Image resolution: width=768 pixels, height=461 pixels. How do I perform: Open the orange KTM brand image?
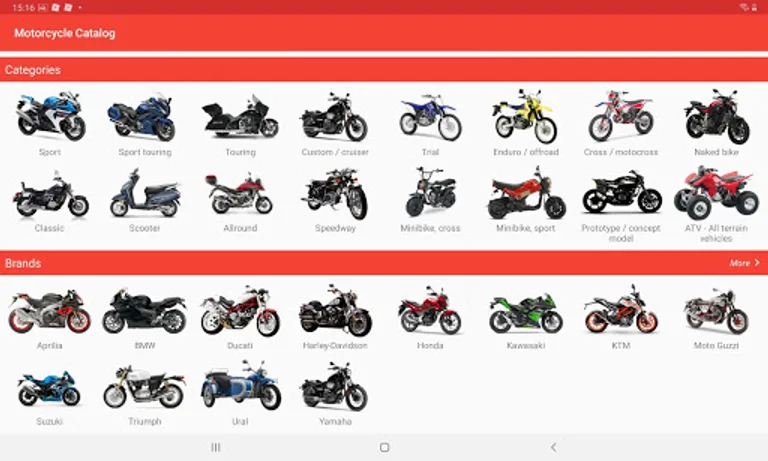click(621, 310)
